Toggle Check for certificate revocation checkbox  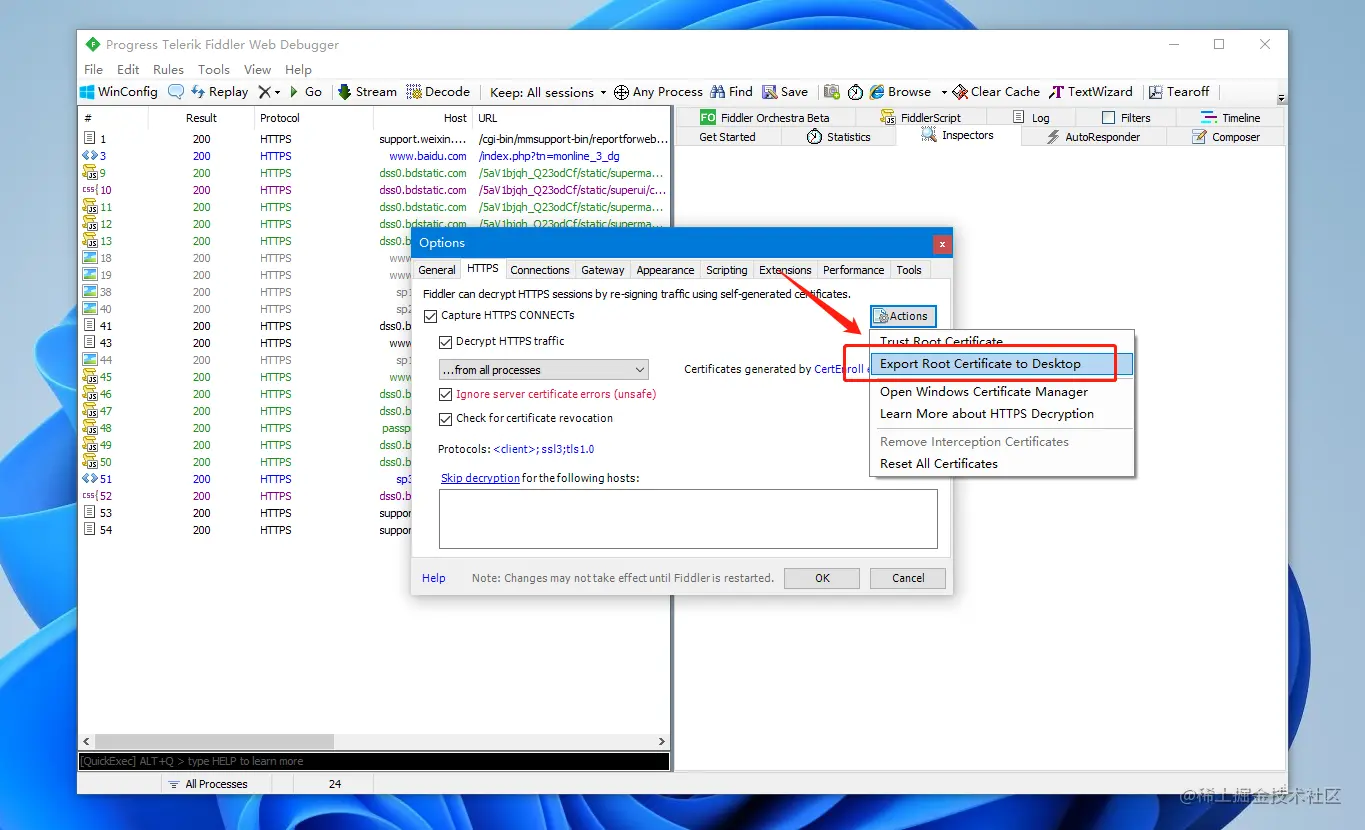tap(446, 419)
